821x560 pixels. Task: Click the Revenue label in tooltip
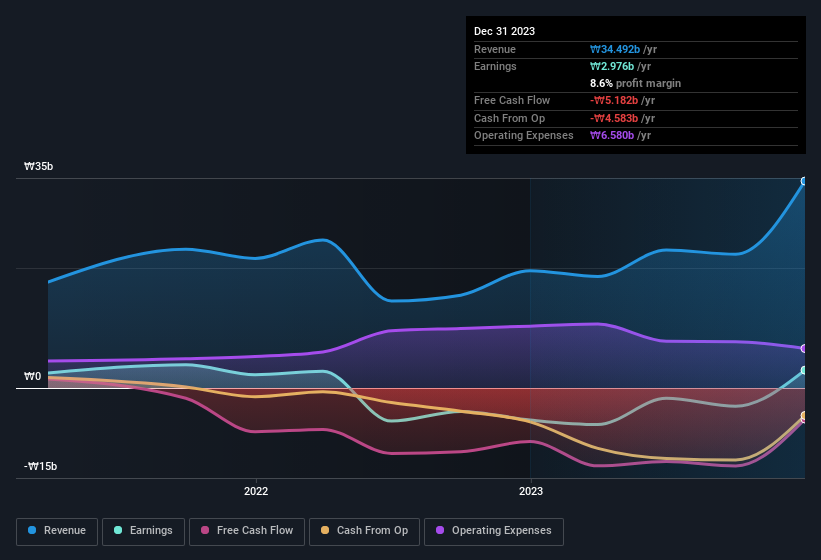point(495,49)
